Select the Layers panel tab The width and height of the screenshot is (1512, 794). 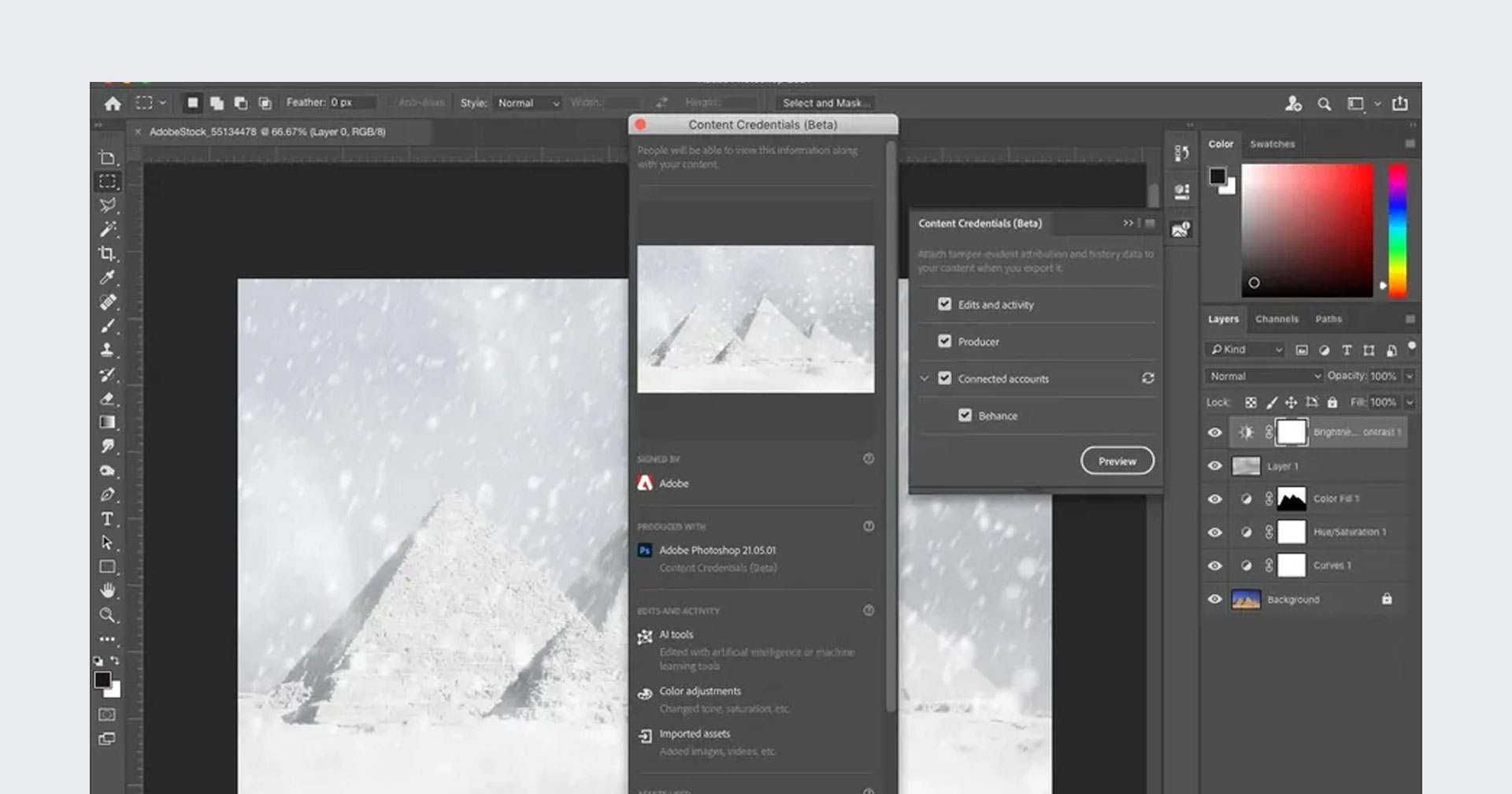1223,319
